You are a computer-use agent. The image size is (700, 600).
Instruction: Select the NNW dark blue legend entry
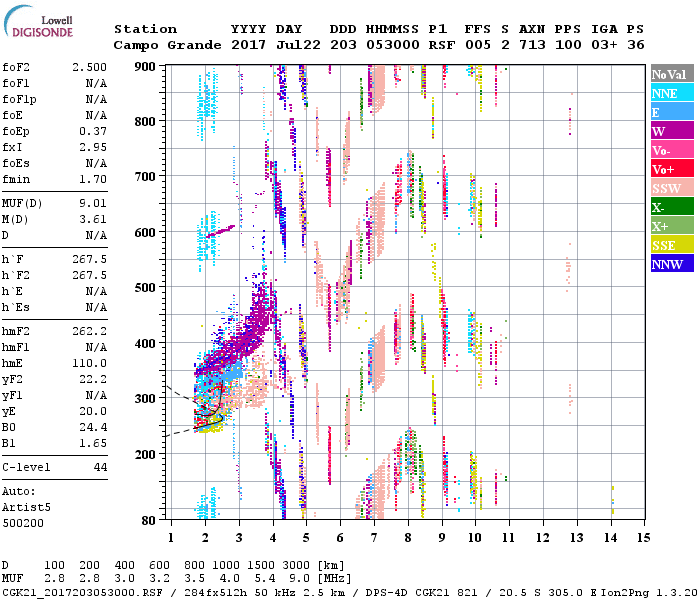tap(671, 264)
